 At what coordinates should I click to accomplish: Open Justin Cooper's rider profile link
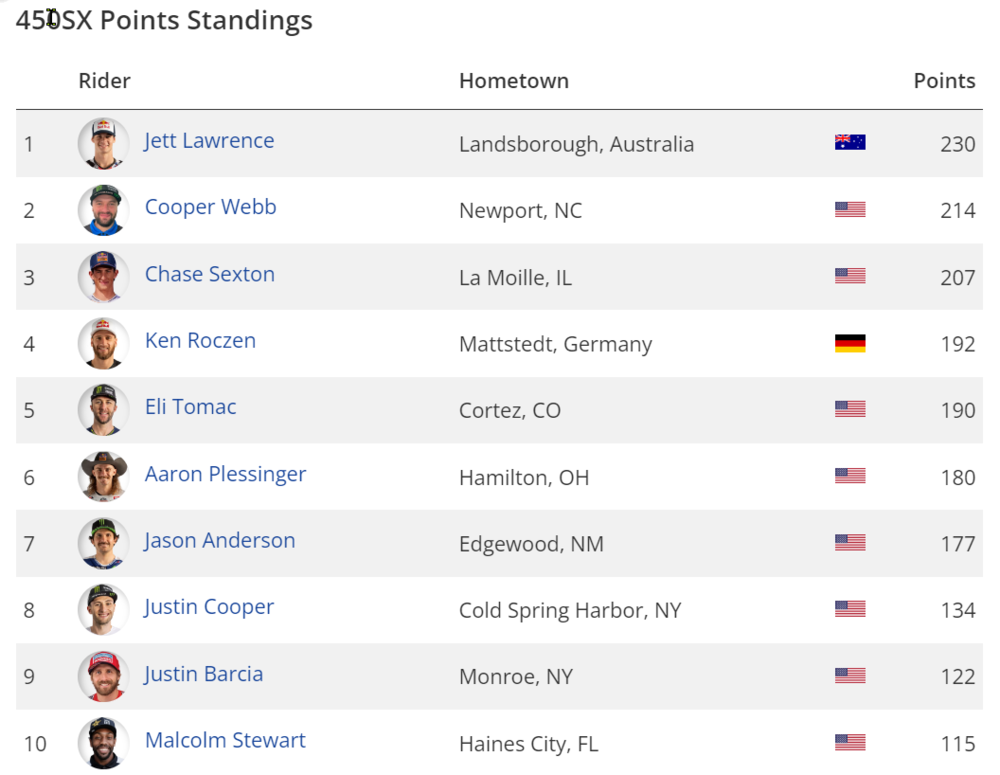pyautogui.click(x=209, y=607)
